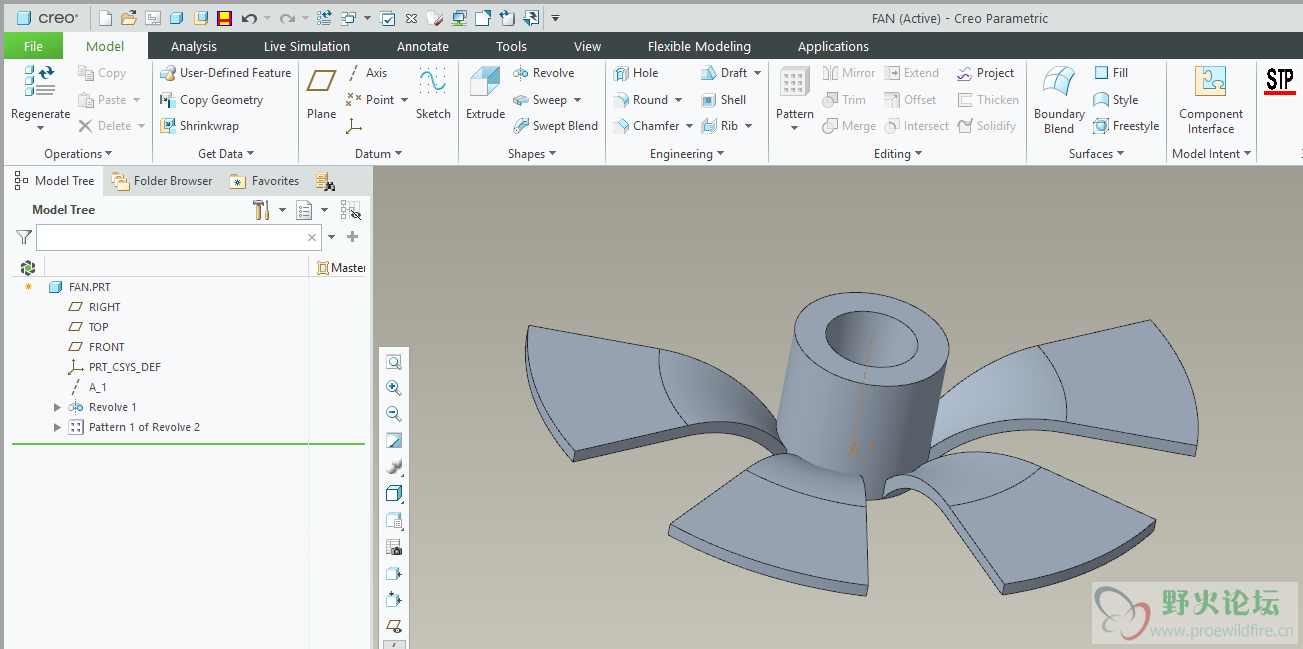Image resolution: width=1303 pixels, height=649 pixels.
Task: Open the Model Intent group dropdown
Action: click(x=1212, y=154)
